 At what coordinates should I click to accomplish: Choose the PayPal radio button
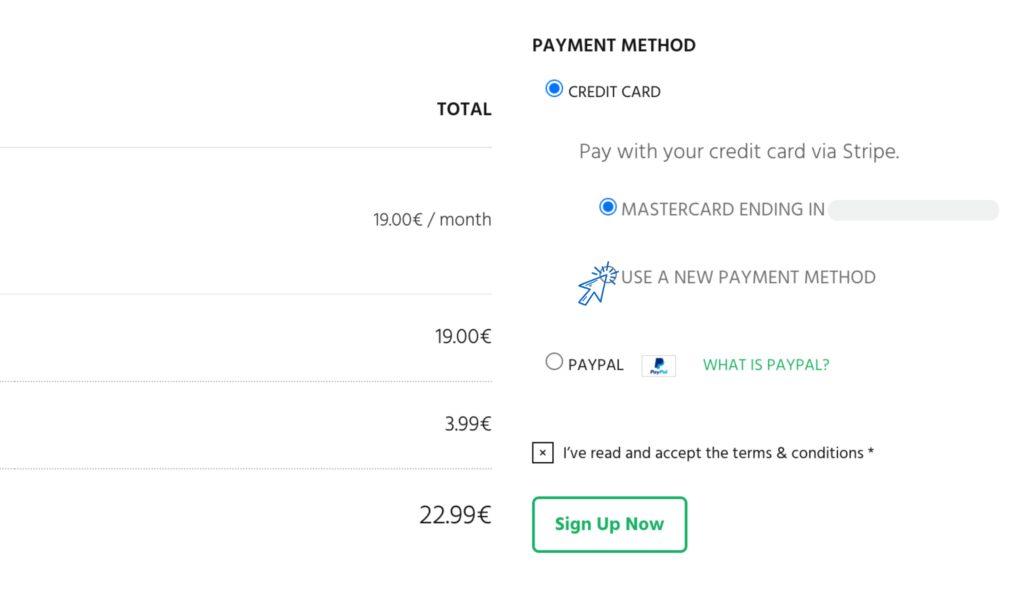(x=554, y=362)
